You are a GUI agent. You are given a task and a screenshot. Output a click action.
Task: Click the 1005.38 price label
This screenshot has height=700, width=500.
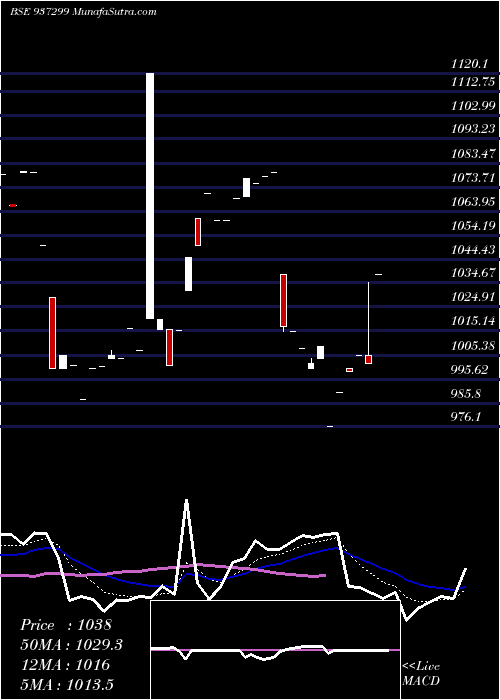pos(473,346)
